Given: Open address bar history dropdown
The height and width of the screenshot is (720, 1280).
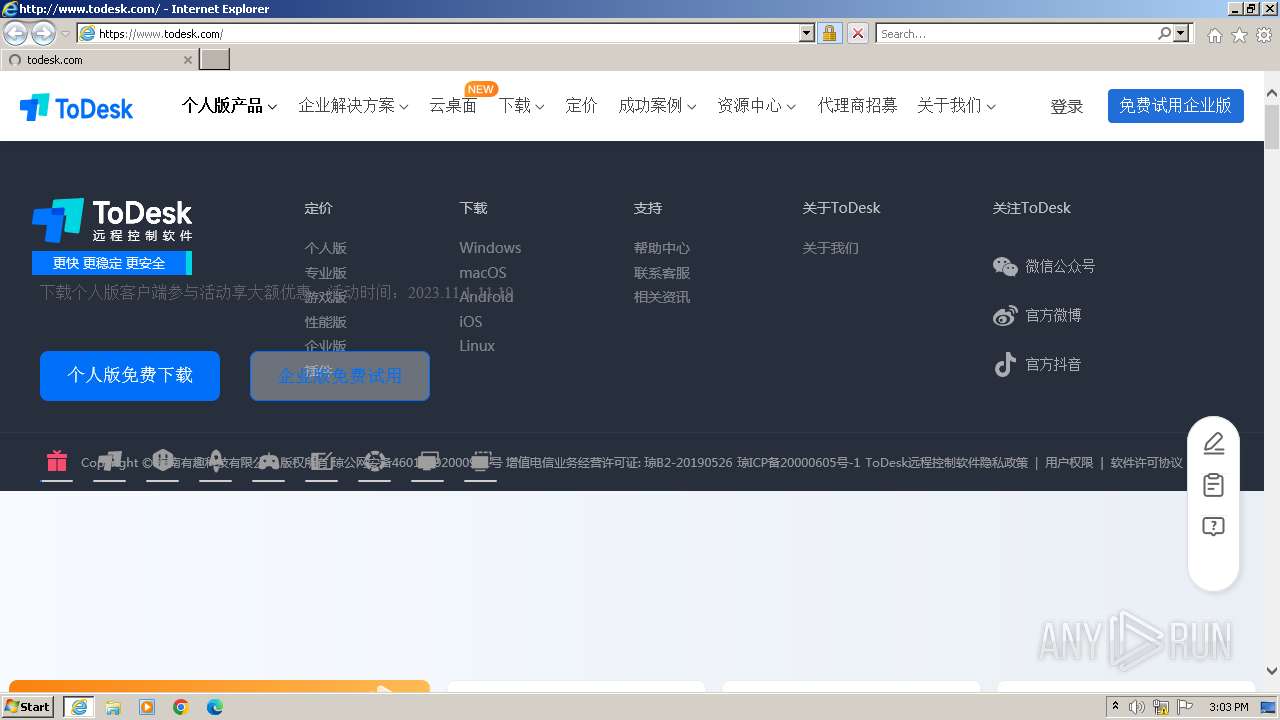Looking at the screenshot, I should [807, 33].
